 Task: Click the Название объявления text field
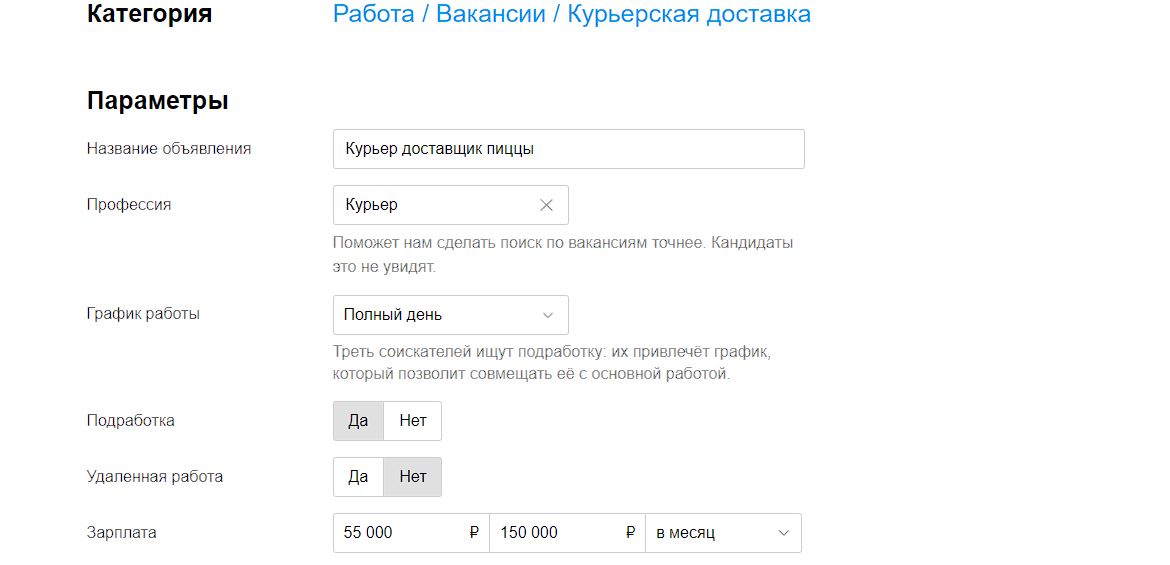pos(568,149)
